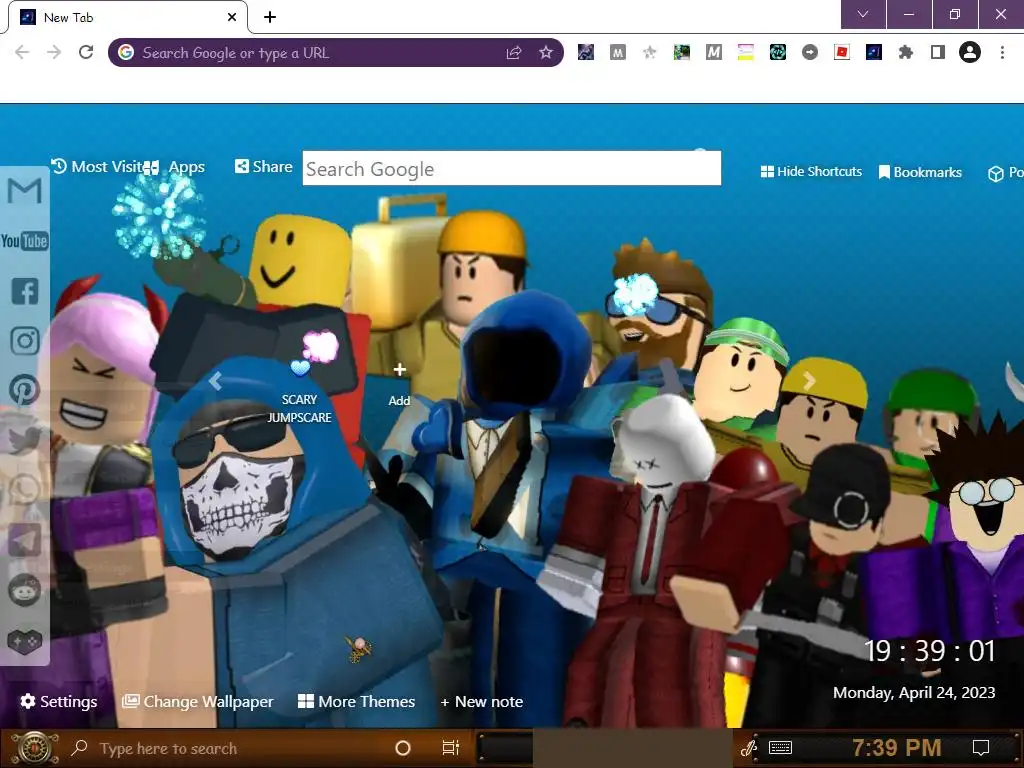The width and height of the screenshot is (1024, 768).
Task: Open YouTube shortcut in sidebar
Action: [24, 241]
